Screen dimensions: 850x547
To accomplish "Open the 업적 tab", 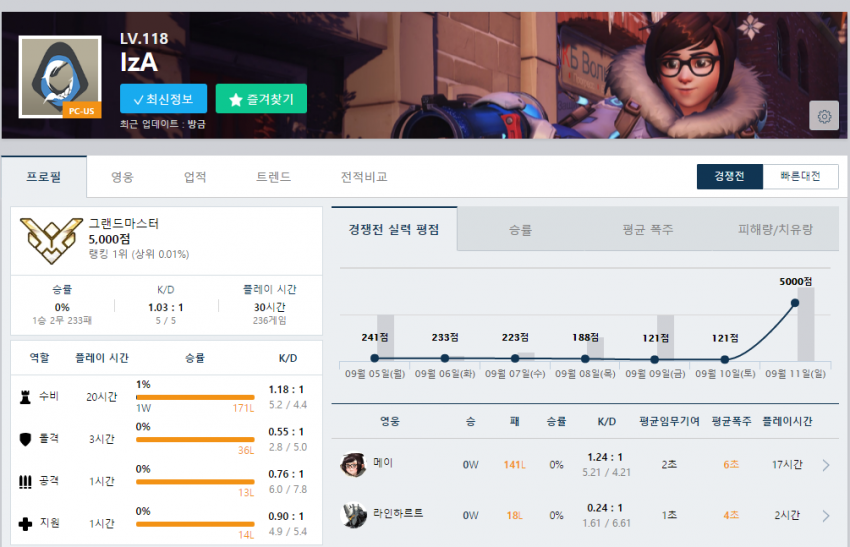I will (x=195, y=177).
